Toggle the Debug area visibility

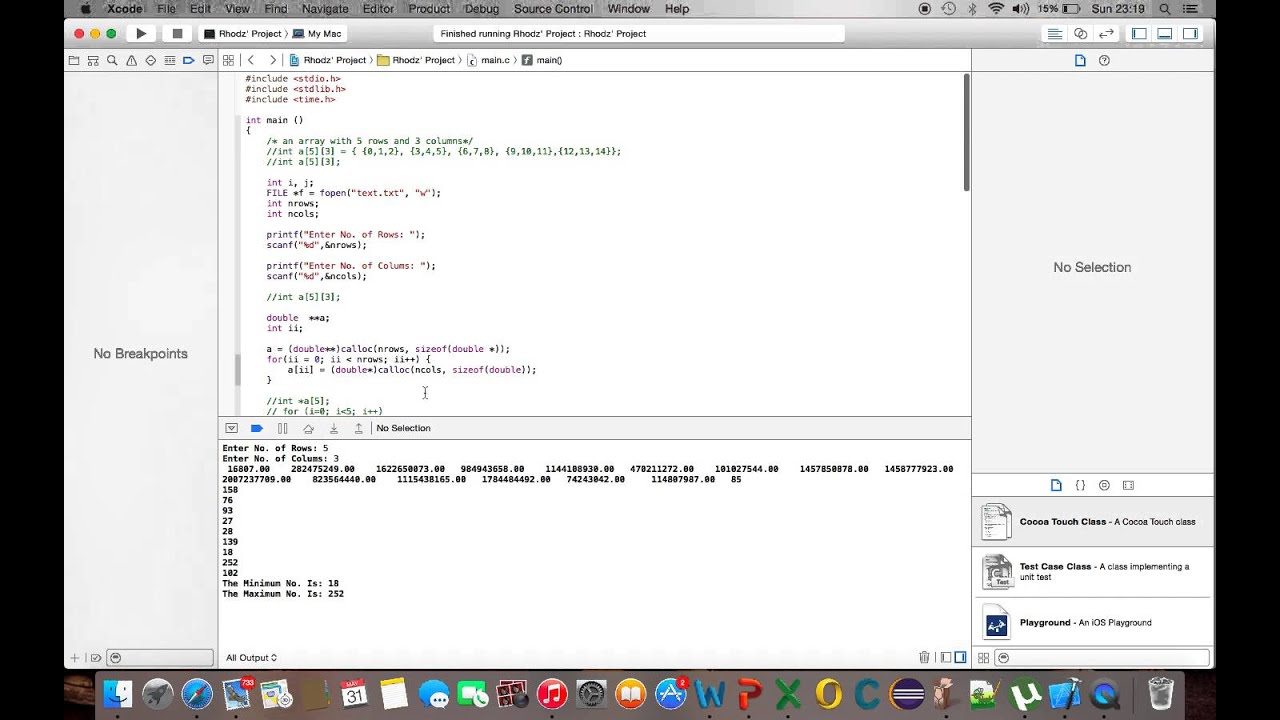pyautogui.click(x=1164, y=33)
